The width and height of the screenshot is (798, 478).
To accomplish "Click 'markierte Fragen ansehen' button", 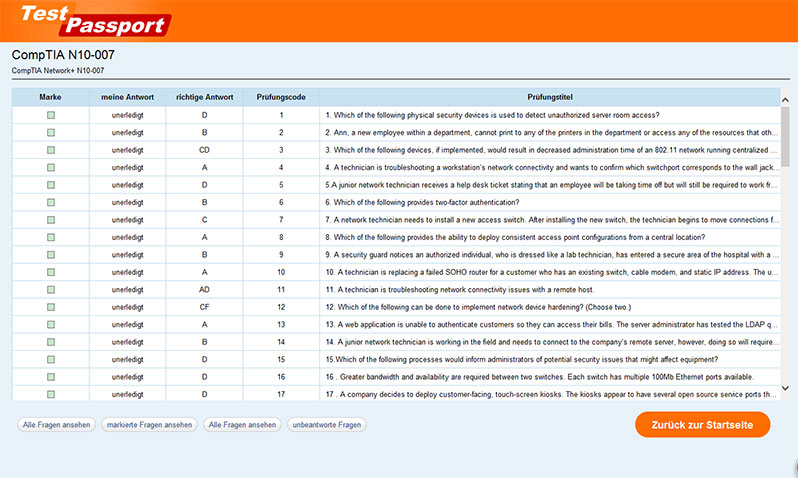I will 150,425.
